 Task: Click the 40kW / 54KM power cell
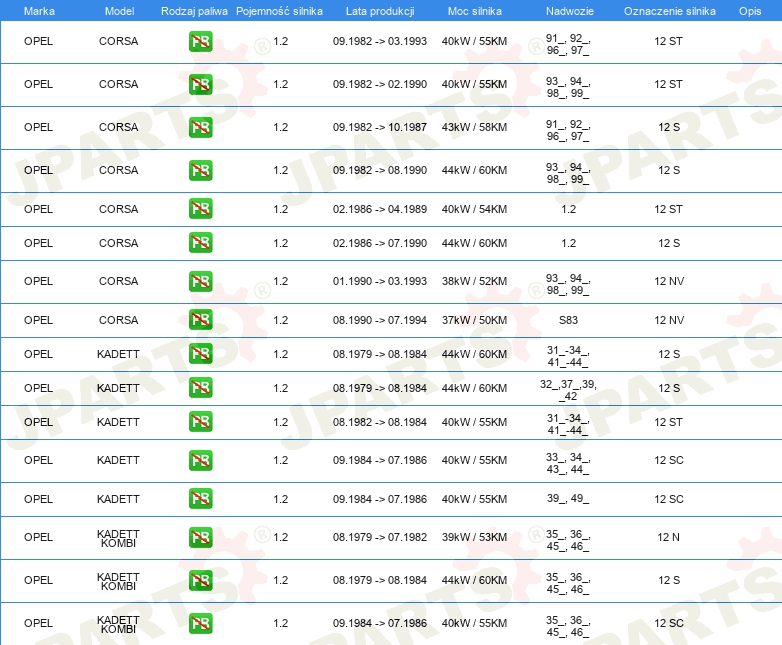[474, 209]
